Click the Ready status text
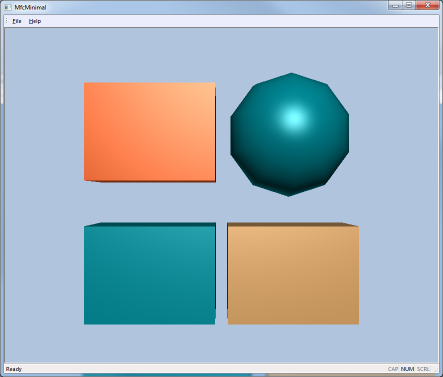The height and width of the screenshot is (377, 443). pyautogui.click(x=14, y=369)
